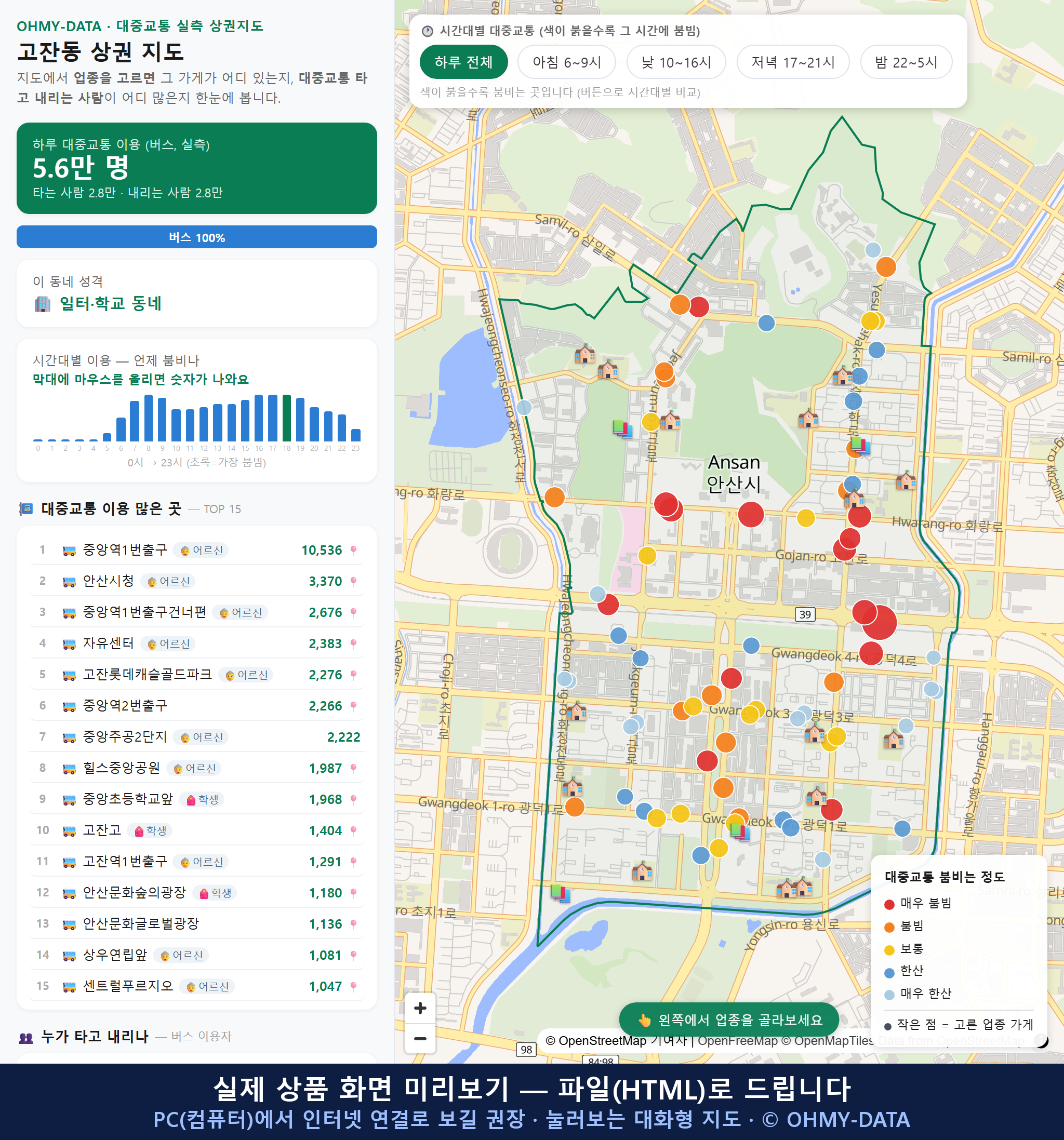The image size is (1064, 1140).
Task: Switch to 밤 22~5시 time filter
Action: coord(906,62)
